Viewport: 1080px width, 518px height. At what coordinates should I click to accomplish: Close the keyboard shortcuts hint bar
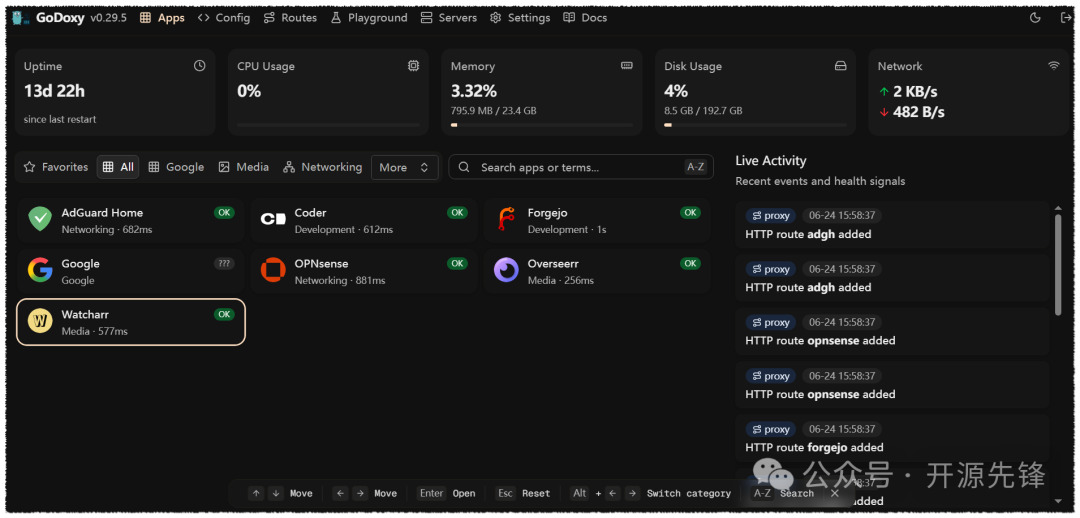(835, 493)
